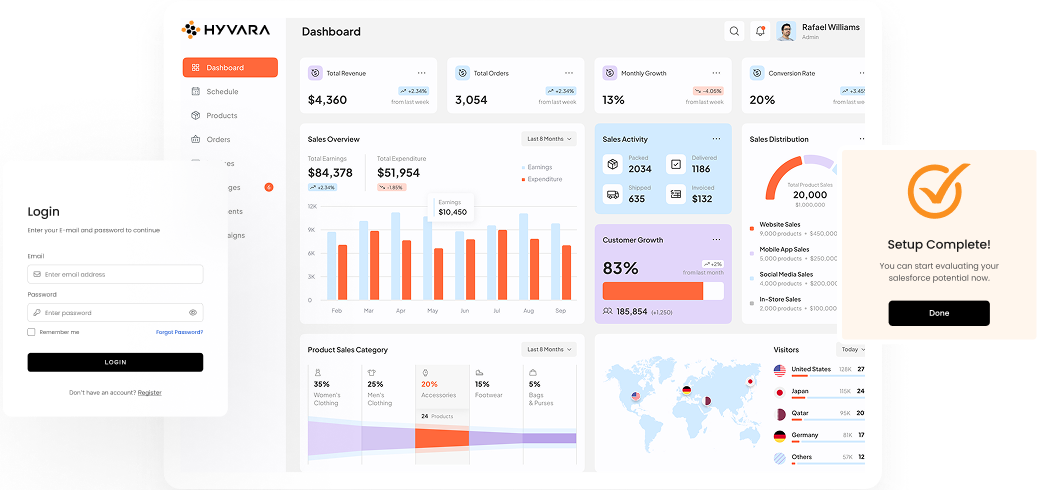Focus the Enter email address field

[115, 274]
